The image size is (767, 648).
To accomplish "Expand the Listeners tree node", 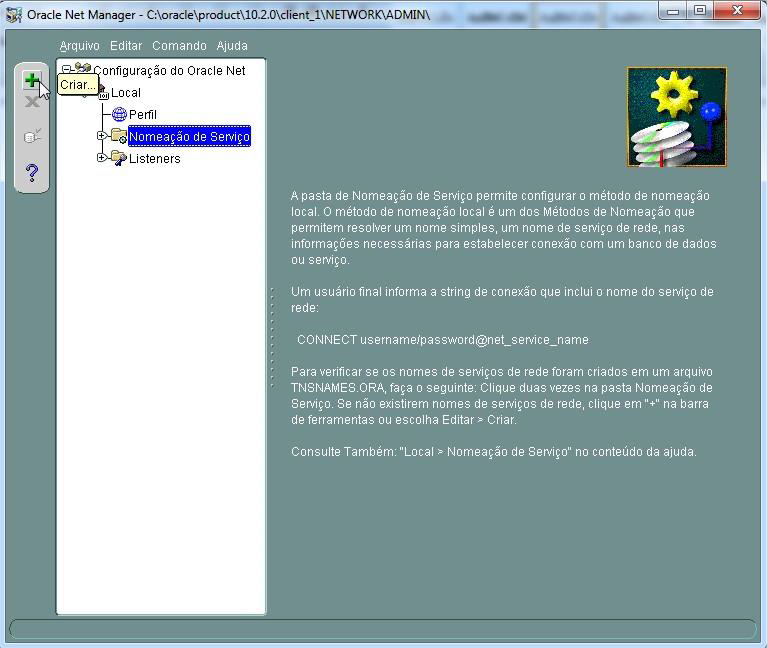I will coord(102,157).
